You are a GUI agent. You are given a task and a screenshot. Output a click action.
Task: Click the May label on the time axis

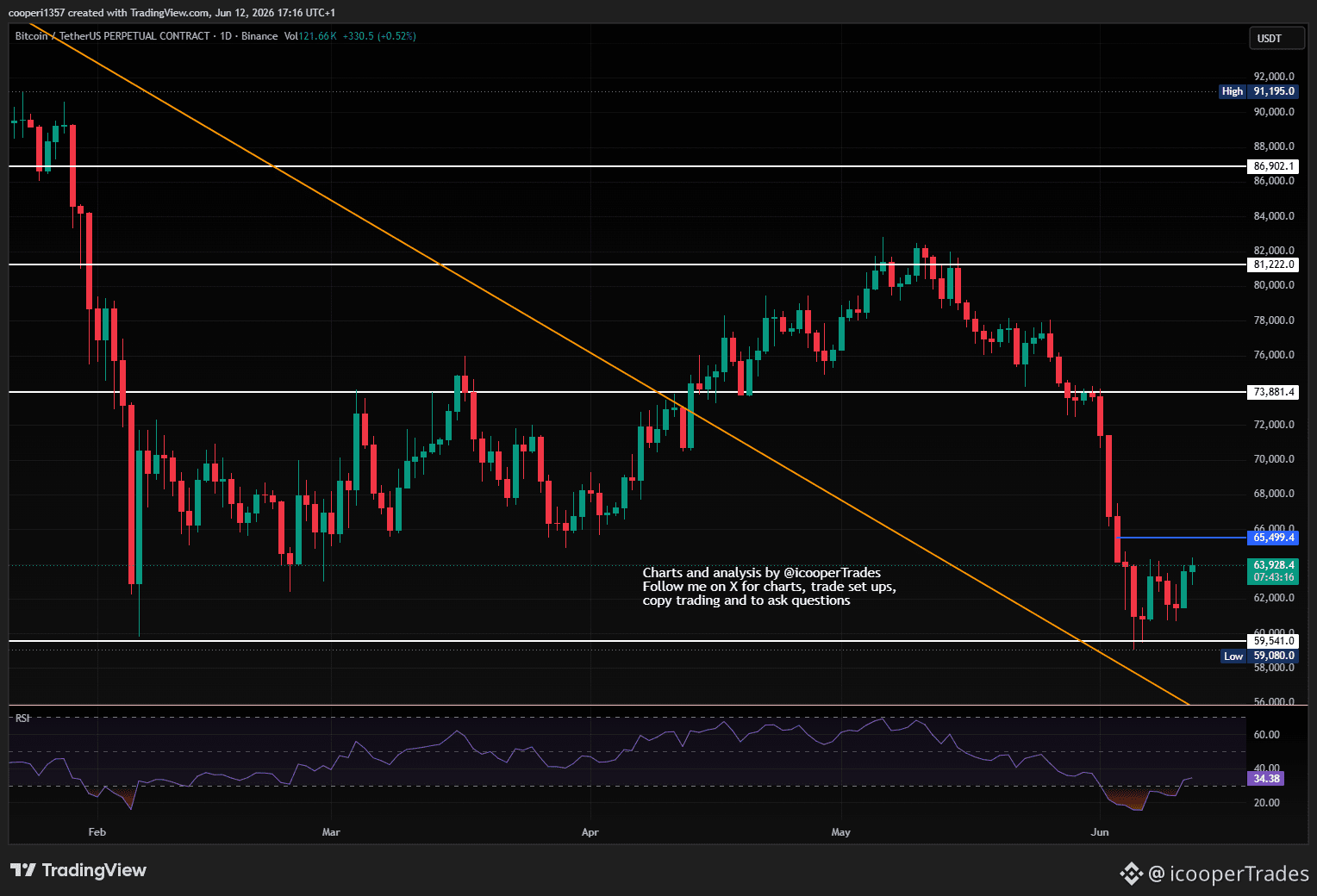(840, 832)
